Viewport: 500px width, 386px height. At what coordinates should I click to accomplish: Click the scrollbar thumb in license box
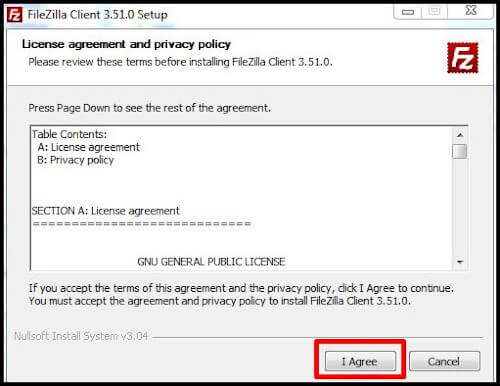coord(460,151)
